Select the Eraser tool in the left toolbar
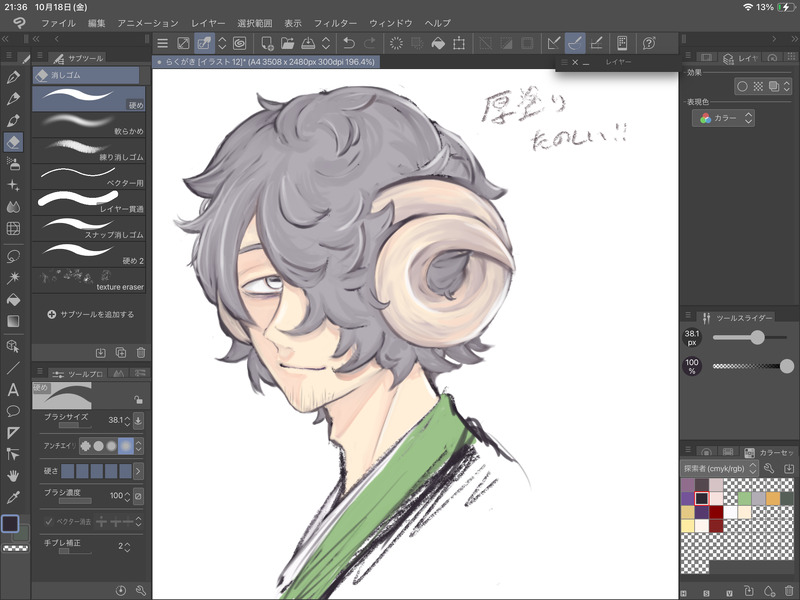800x600 pixels. (x=13, y=142)
